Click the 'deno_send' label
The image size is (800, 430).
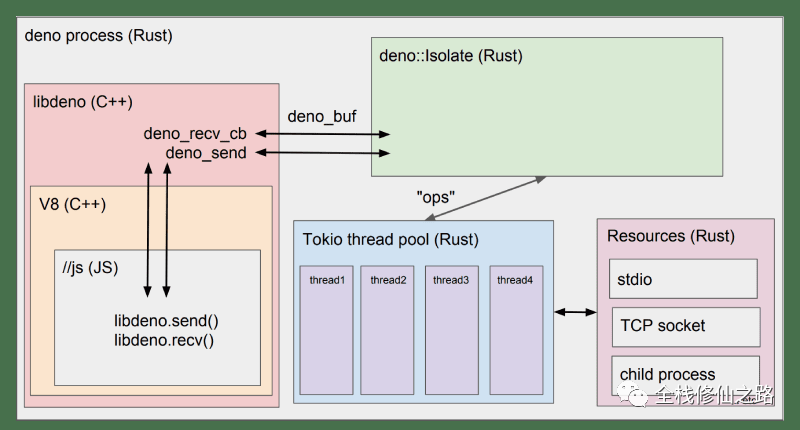206,153
